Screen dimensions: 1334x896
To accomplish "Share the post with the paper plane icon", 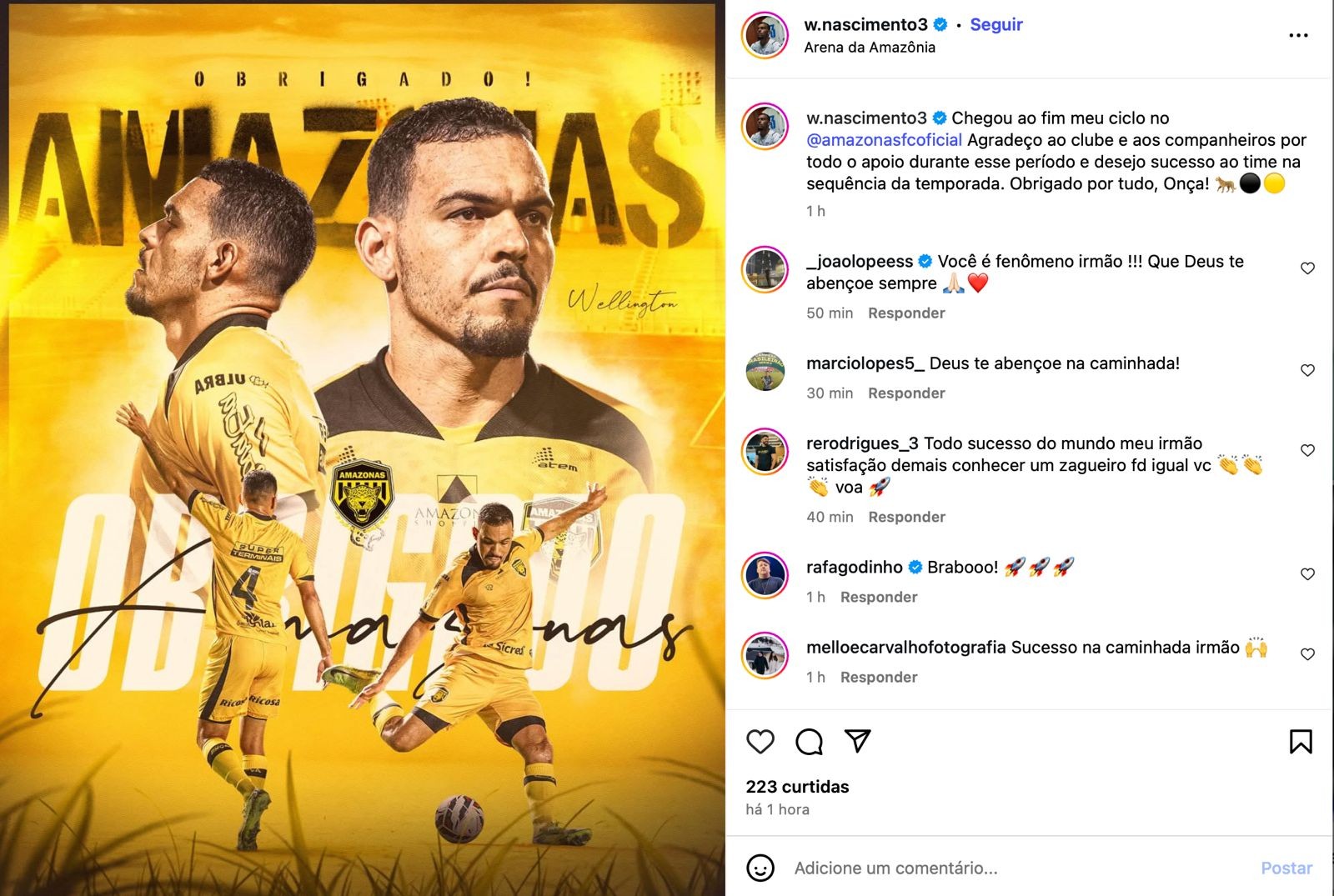I will click(857, 740).
